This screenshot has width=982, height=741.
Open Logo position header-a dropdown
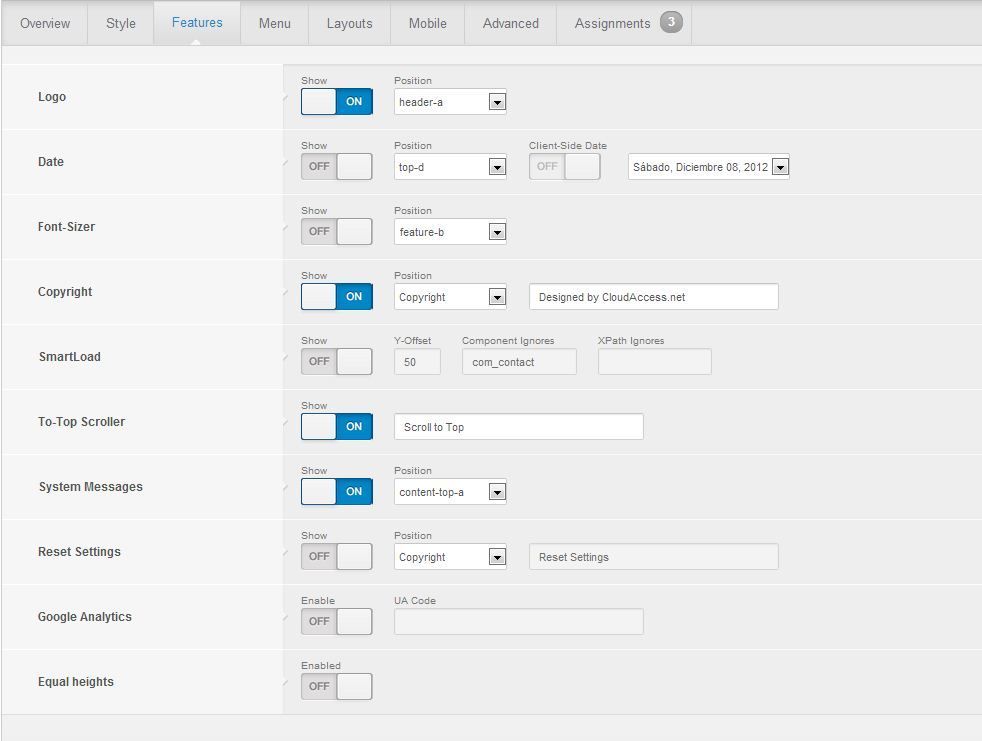point(450,101)
